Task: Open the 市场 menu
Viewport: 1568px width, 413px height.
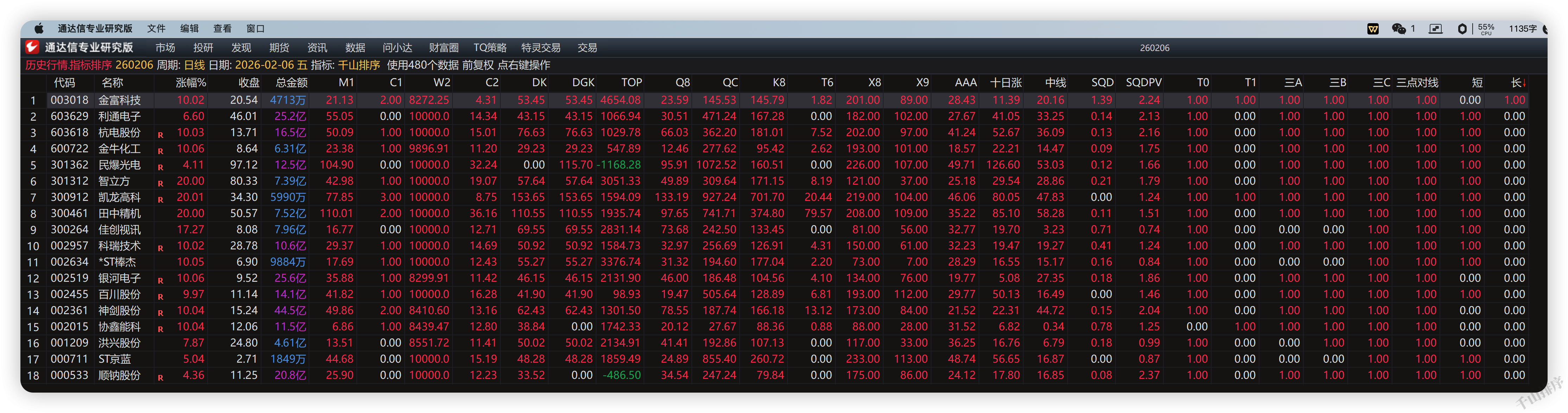Action: tap(165, 47)
